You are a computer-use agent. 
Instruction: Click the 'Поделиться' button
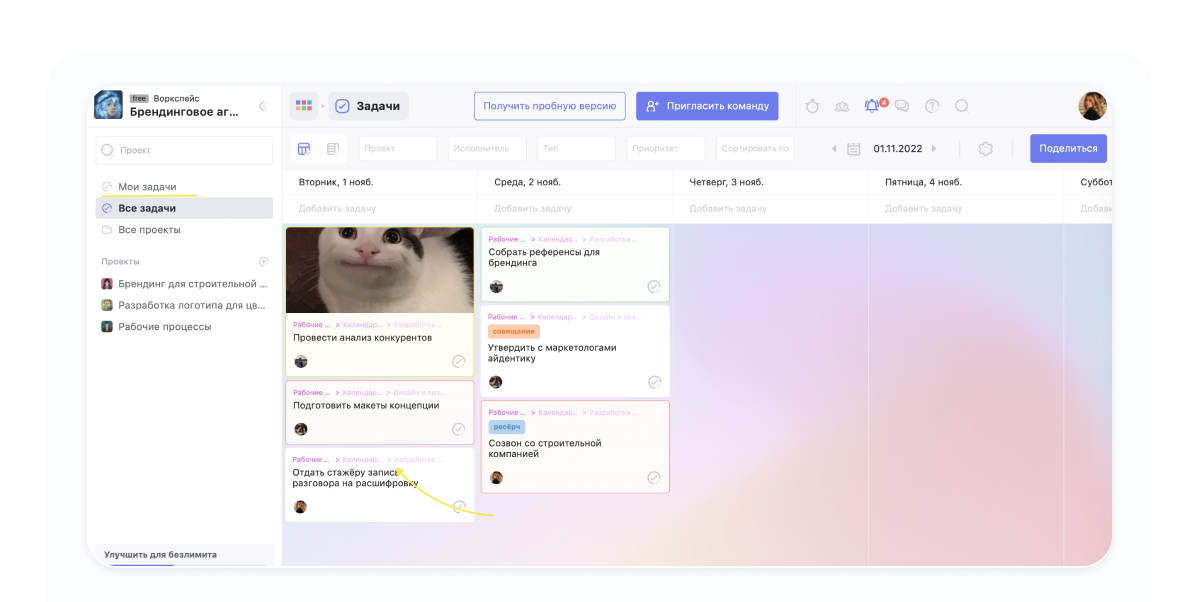pos(1068,149)
